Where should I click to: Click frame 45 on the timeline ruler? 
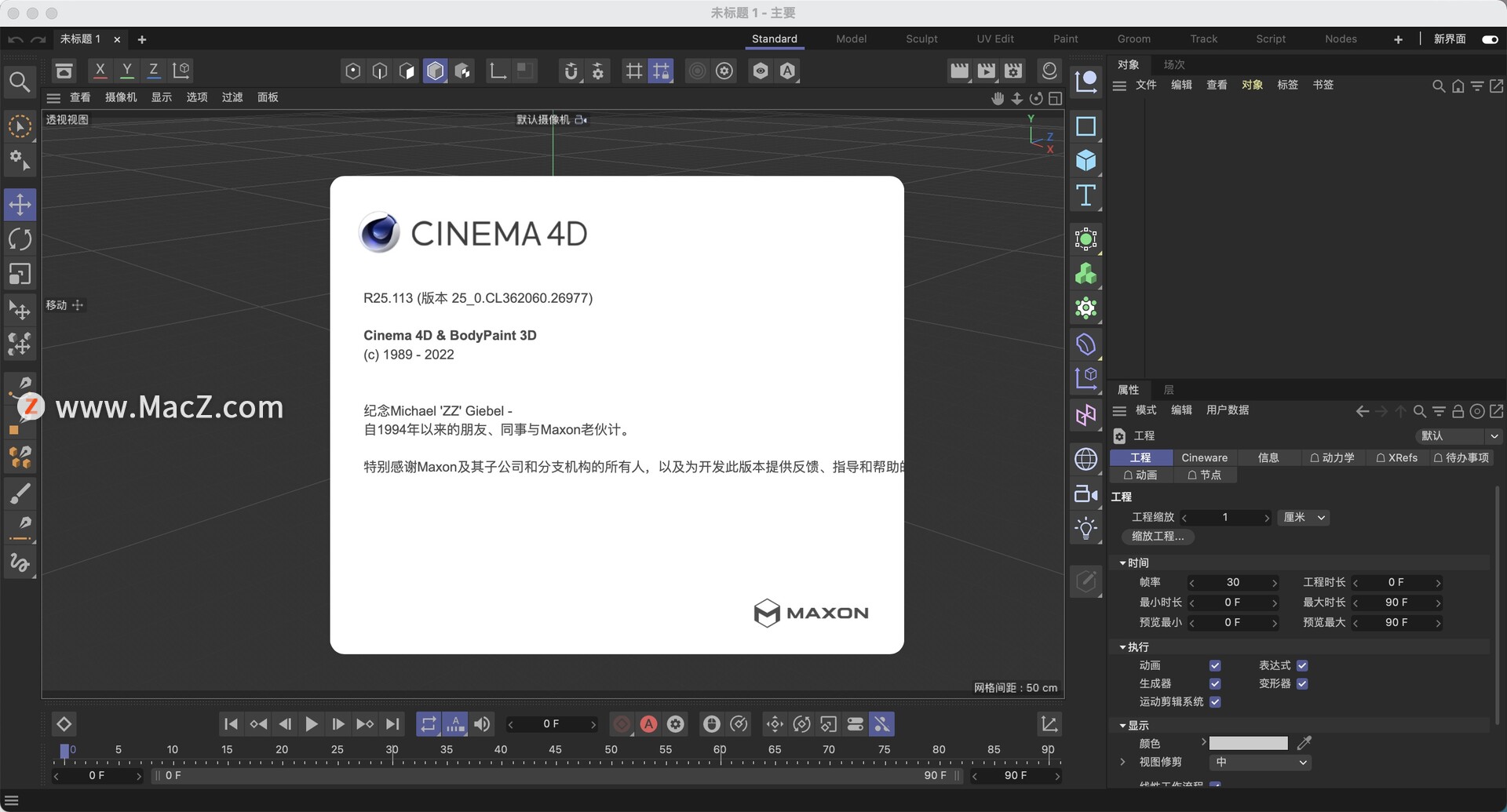pos(555,751)
